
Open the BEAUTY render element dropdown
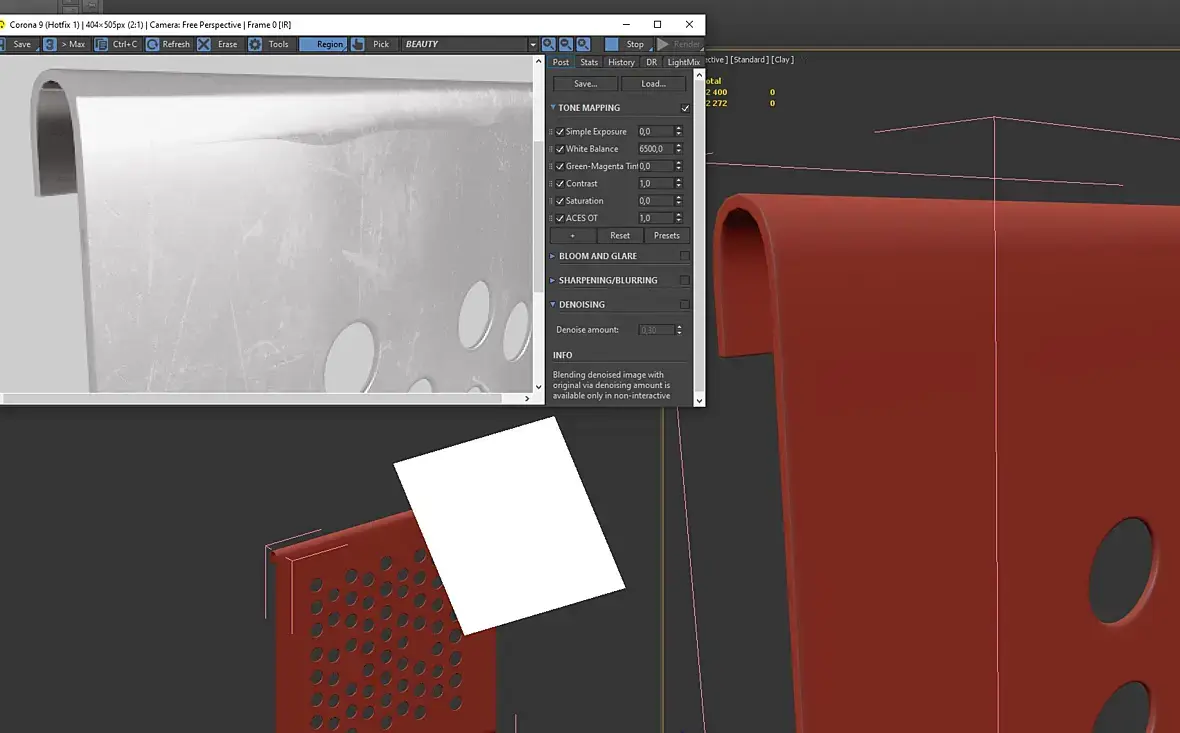click(x=533, y=44)
